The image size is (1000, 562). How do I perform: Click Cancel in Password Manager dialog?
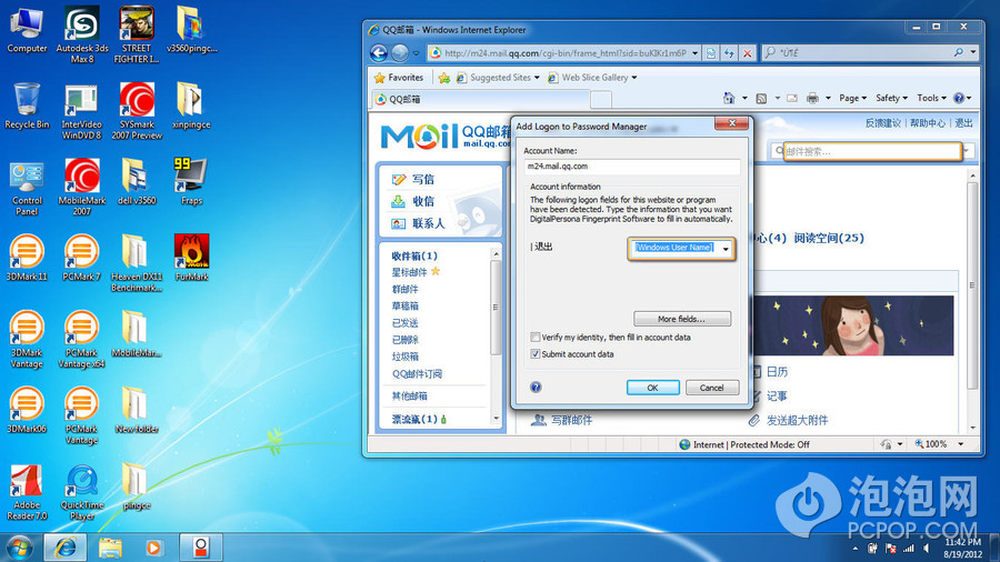tap(712, 387)
